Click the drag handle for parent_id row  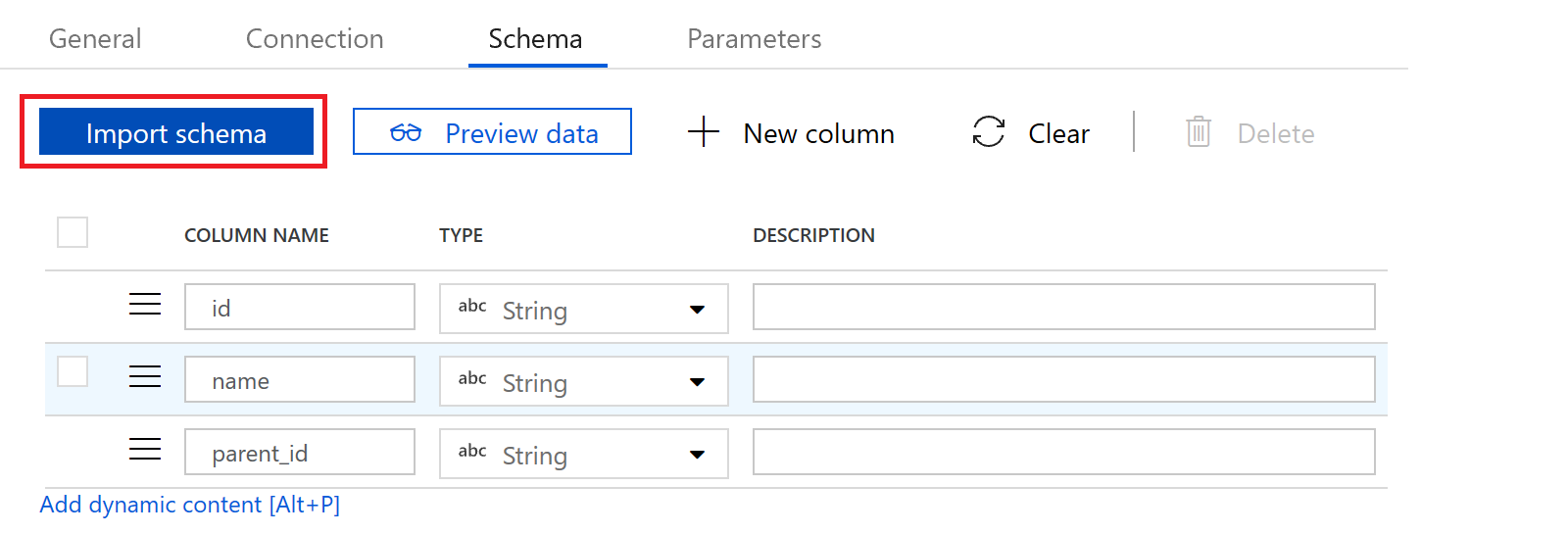(145, 450)
